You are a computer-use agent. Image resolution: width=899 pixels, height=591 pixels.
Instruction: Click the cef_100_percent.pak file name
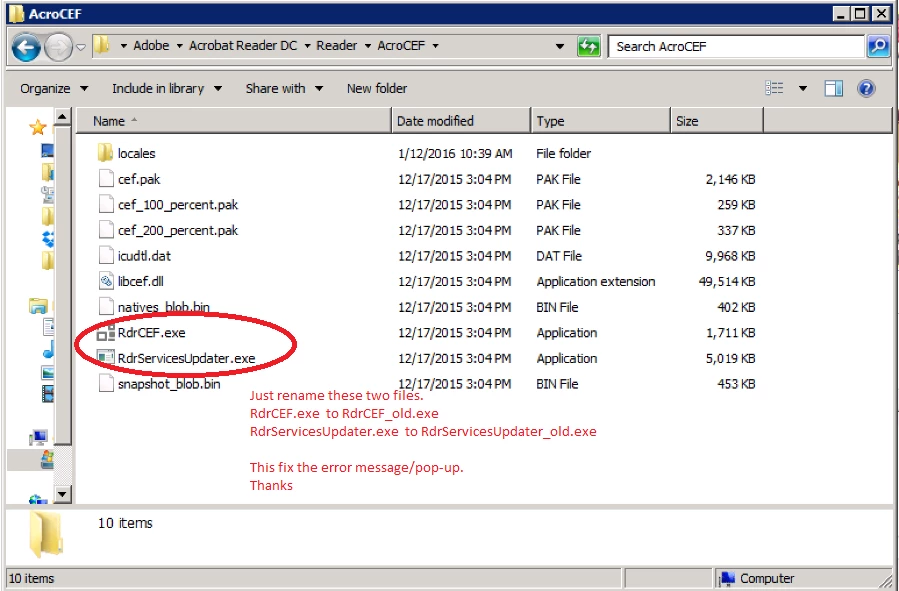click(178, 205)
